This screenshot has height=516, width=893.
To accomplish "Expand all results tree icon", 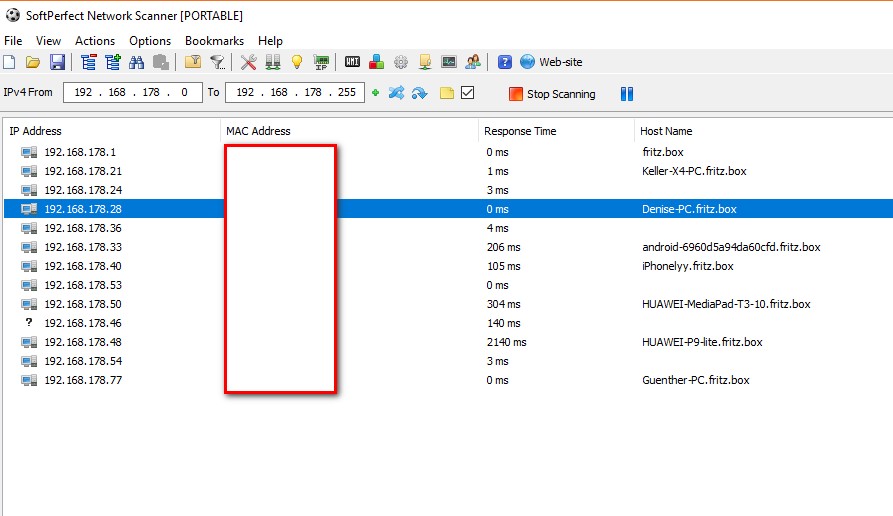I will click(x=113, y=62).
